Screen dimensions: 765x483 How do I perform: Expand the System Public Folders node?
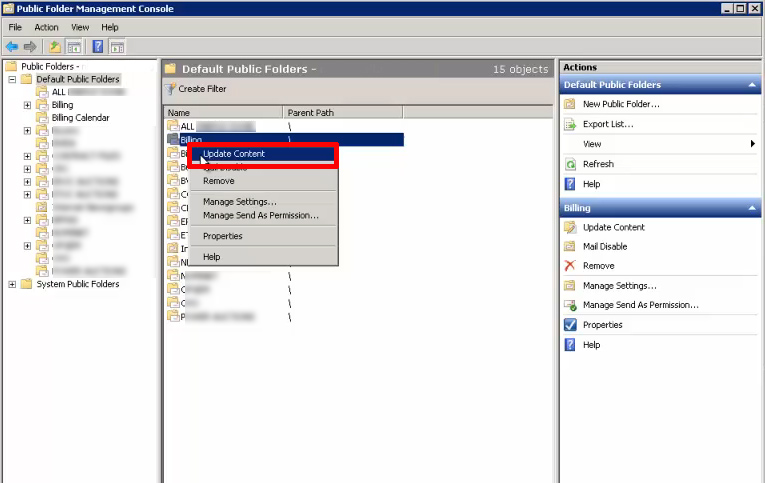pyautogui.click(x=12, y=284)
